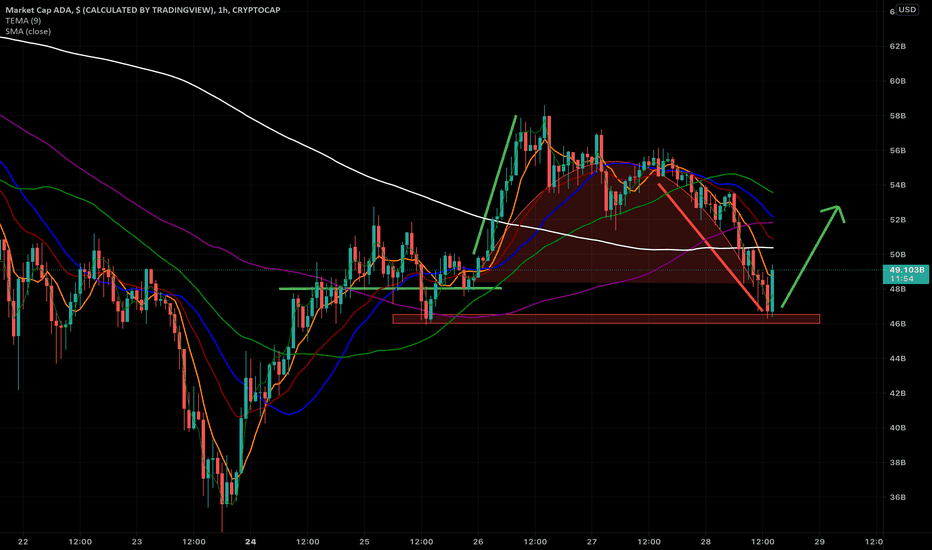The height and width of the screenshot is (550, 932).
Task: Click the 50B price axis label
Action: click(898, 254)
